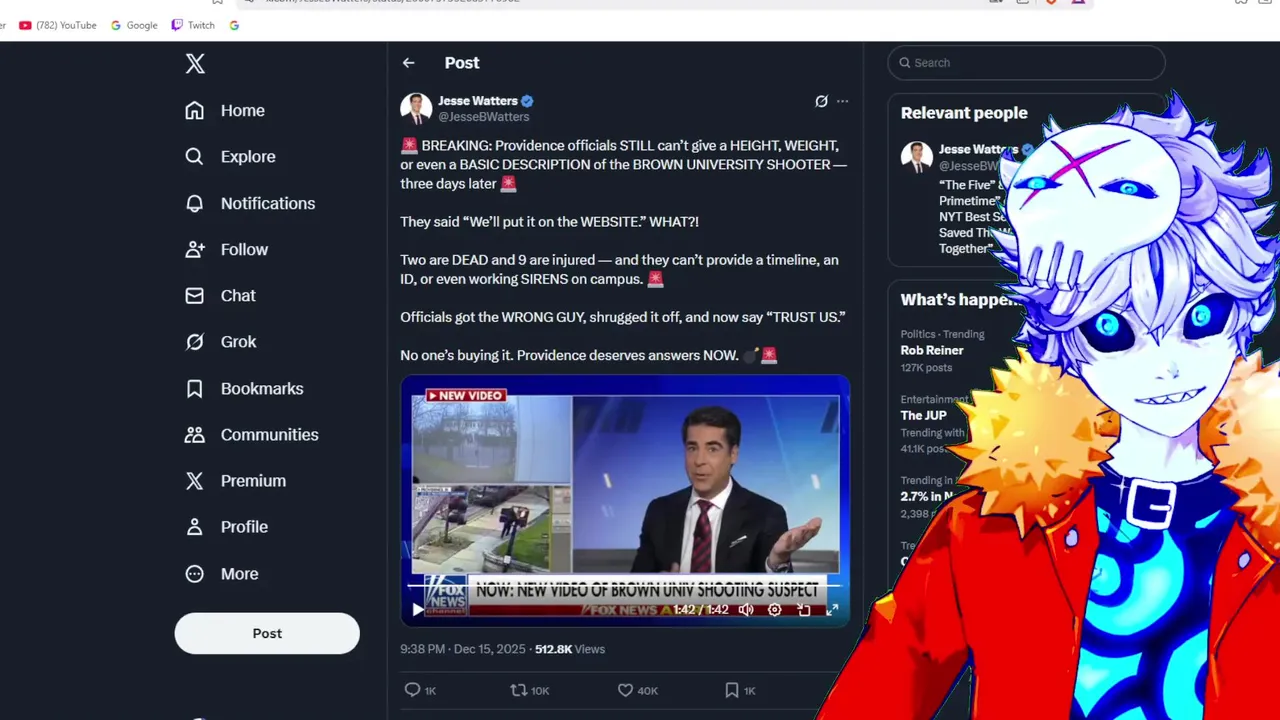Viewport: 1280px width, 720px height.
Task: Bookmark the post with 1K bookmarks
Action: [x=740, y=690]
